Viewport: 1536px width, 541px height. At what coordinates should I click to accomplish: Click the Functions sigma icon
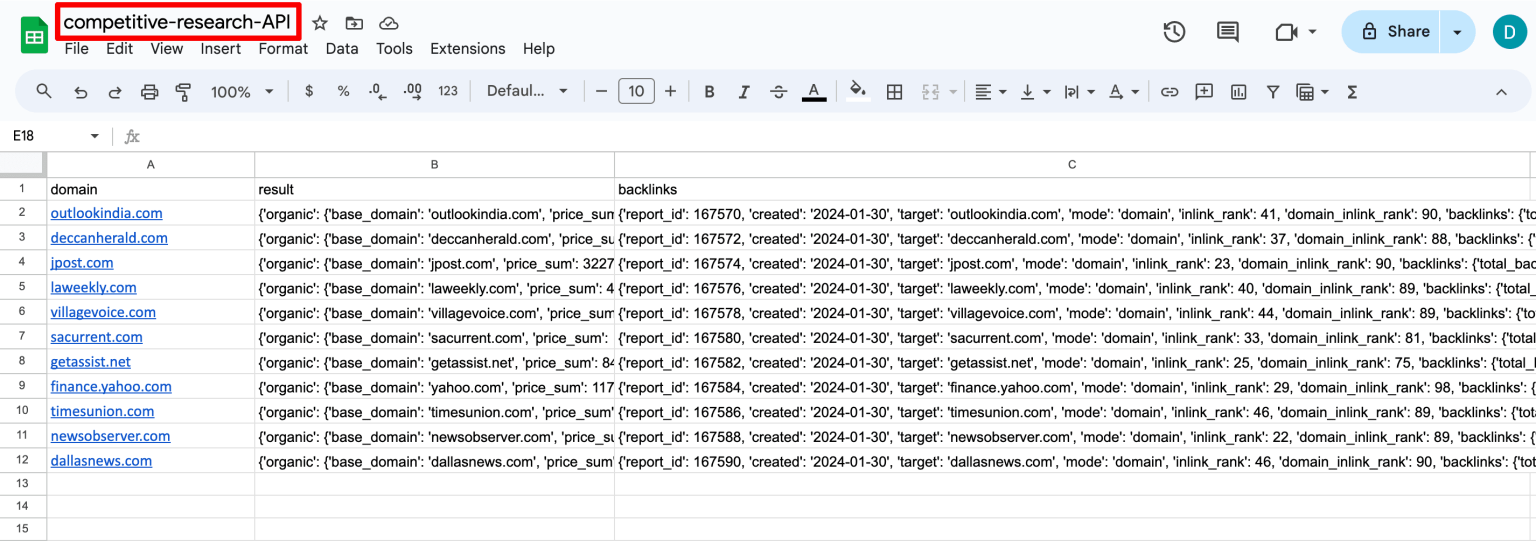[1352, 92]
